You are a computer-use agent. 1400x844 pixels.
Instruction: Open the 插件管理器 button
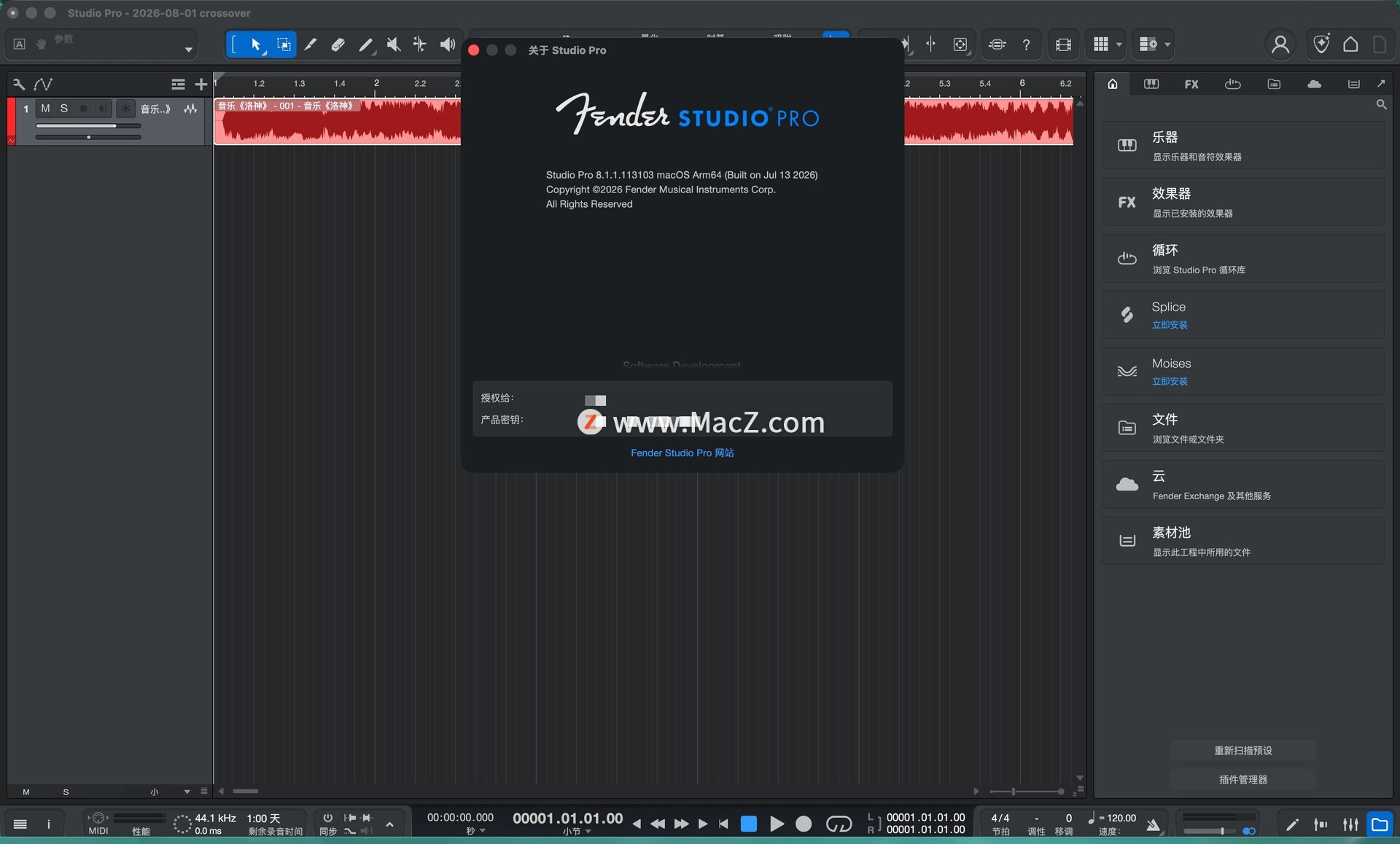pyautogui.click(x=1243, y=779)
